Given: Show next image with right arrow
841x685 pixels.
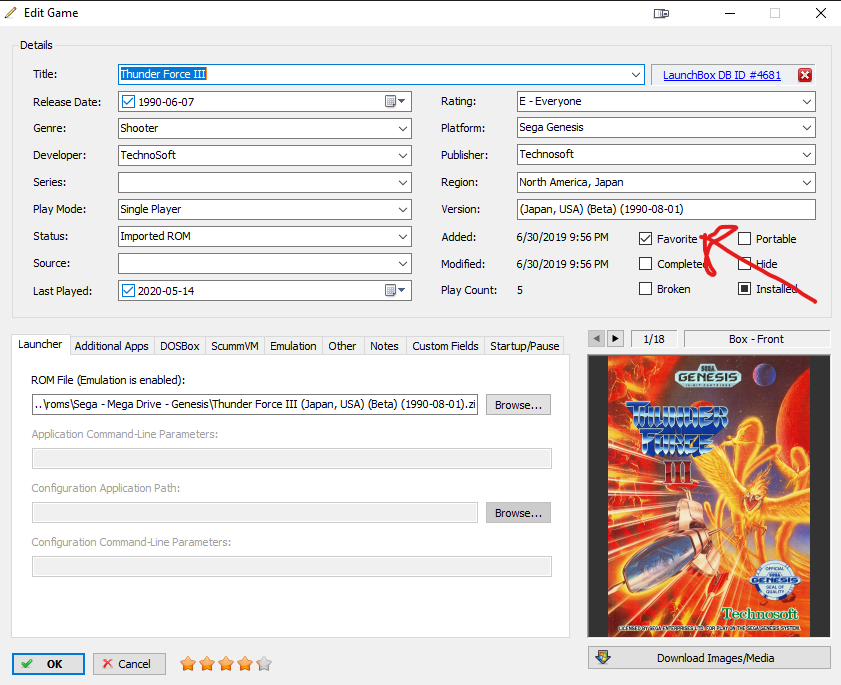Looking at the screenshot, I should pos(615,338).
